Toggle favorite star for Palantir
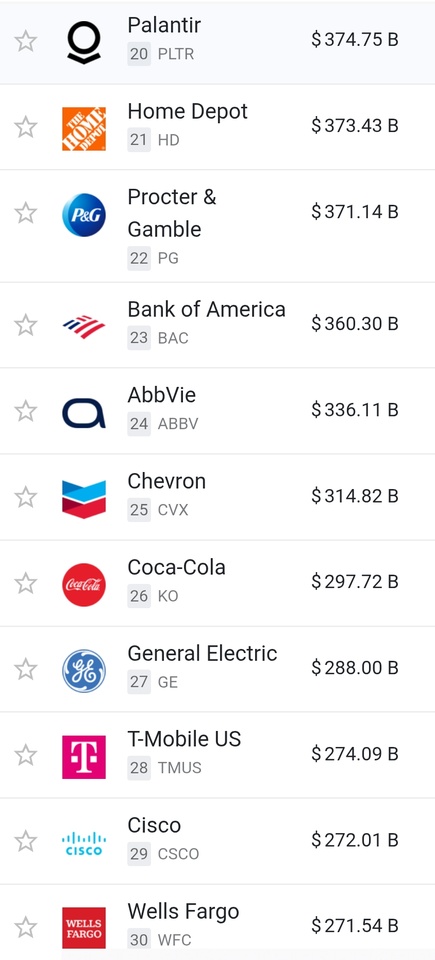 (26, 42)
